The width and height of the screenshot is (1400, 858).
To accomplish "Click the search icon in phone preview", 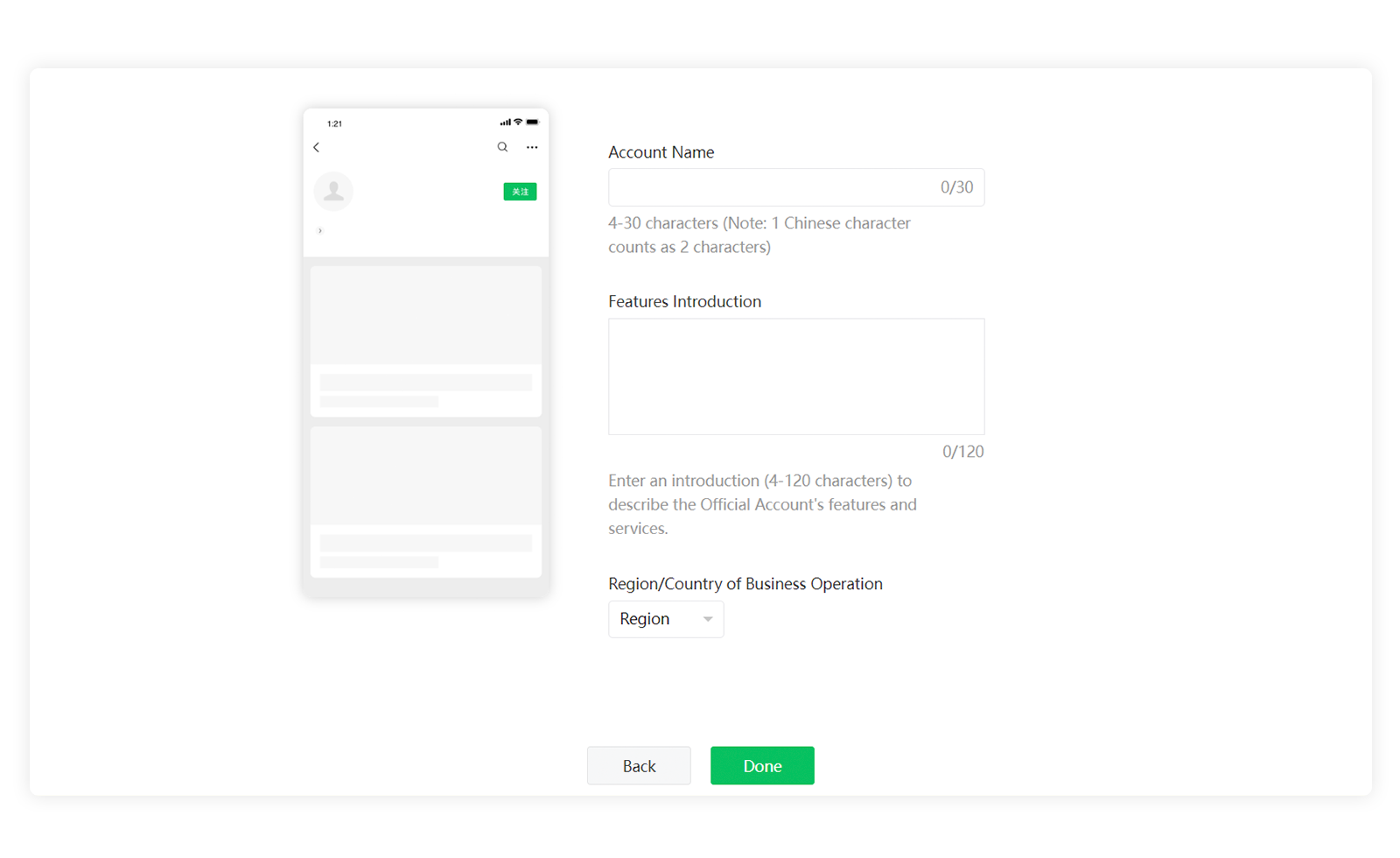I will tap(502, 147).
